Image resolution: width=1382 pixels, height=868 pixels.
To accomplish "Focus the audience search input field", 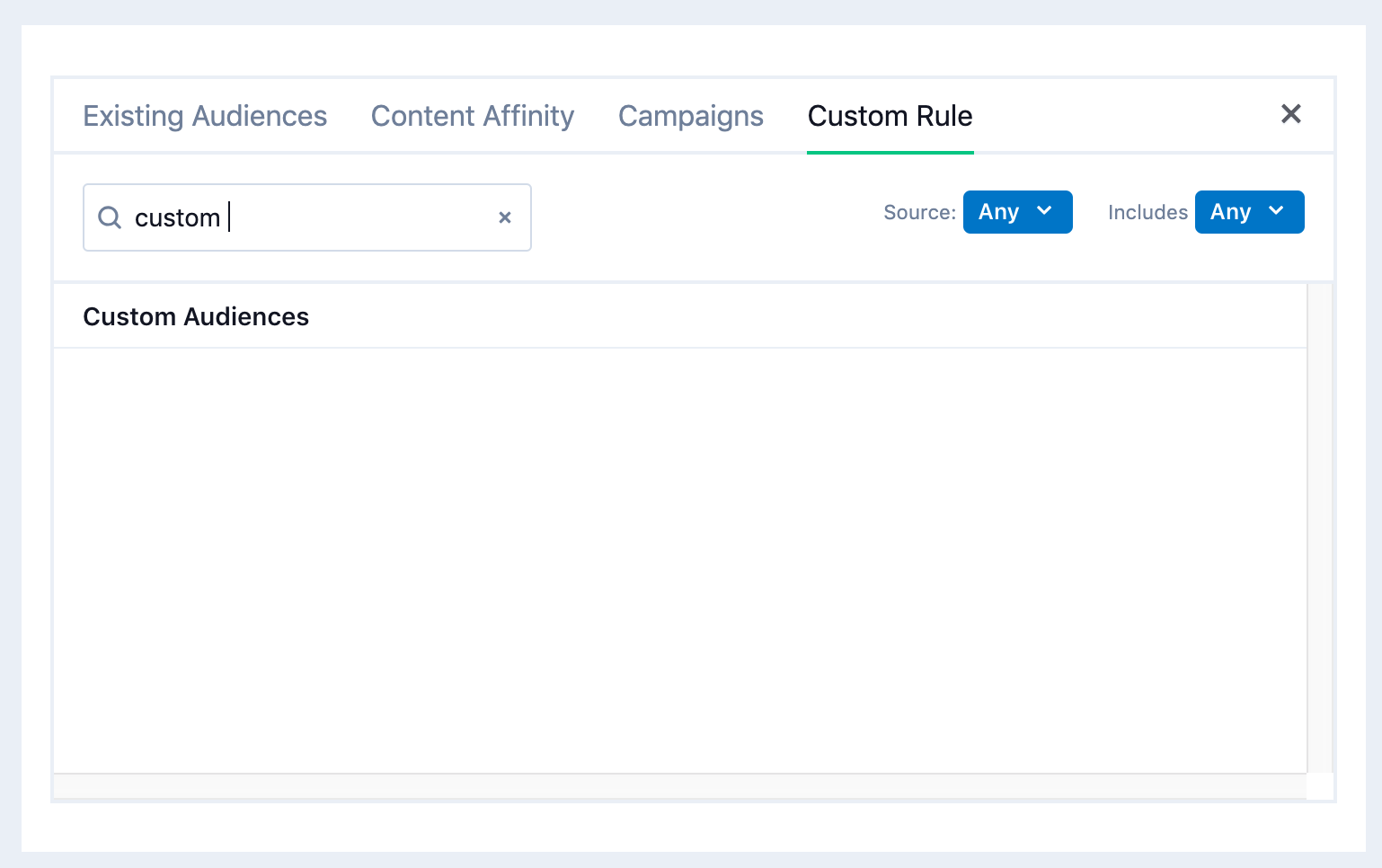I will point(359,217).
